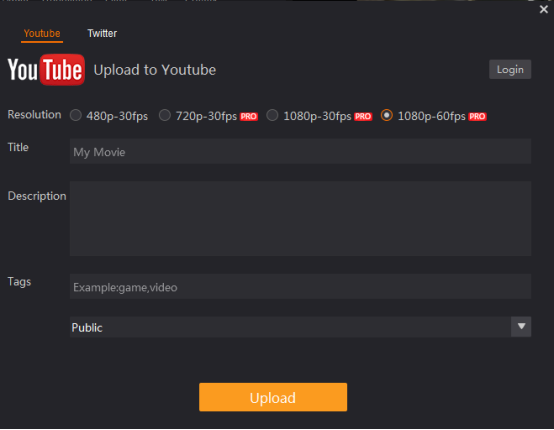Screen dimensions: 554x430
Task: Pick the 1080p-30fps resolution radio button
Action: 272,115
